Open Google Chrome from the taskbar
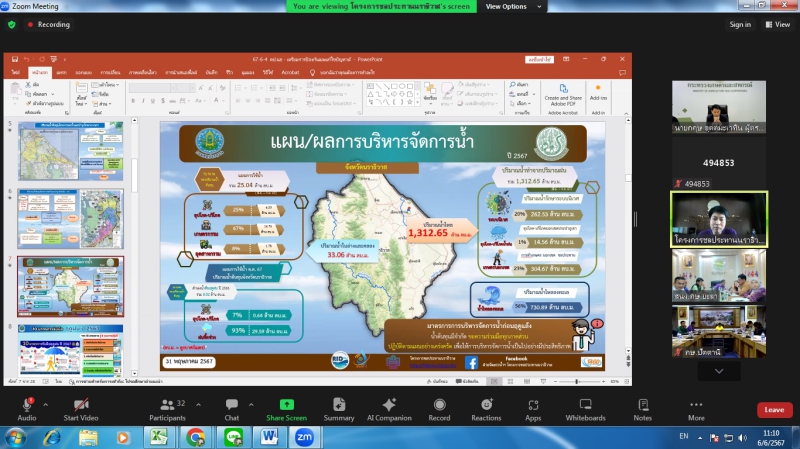 coord(195,437)
